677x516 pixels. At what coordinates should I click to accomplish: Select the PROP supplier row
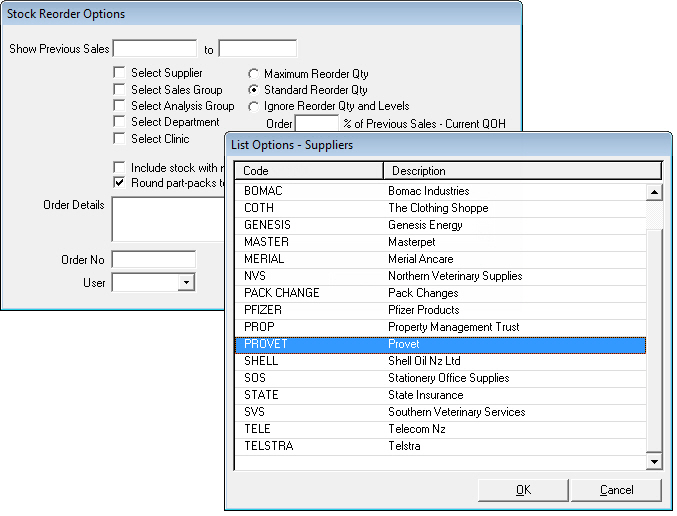[x=440, y=327]
